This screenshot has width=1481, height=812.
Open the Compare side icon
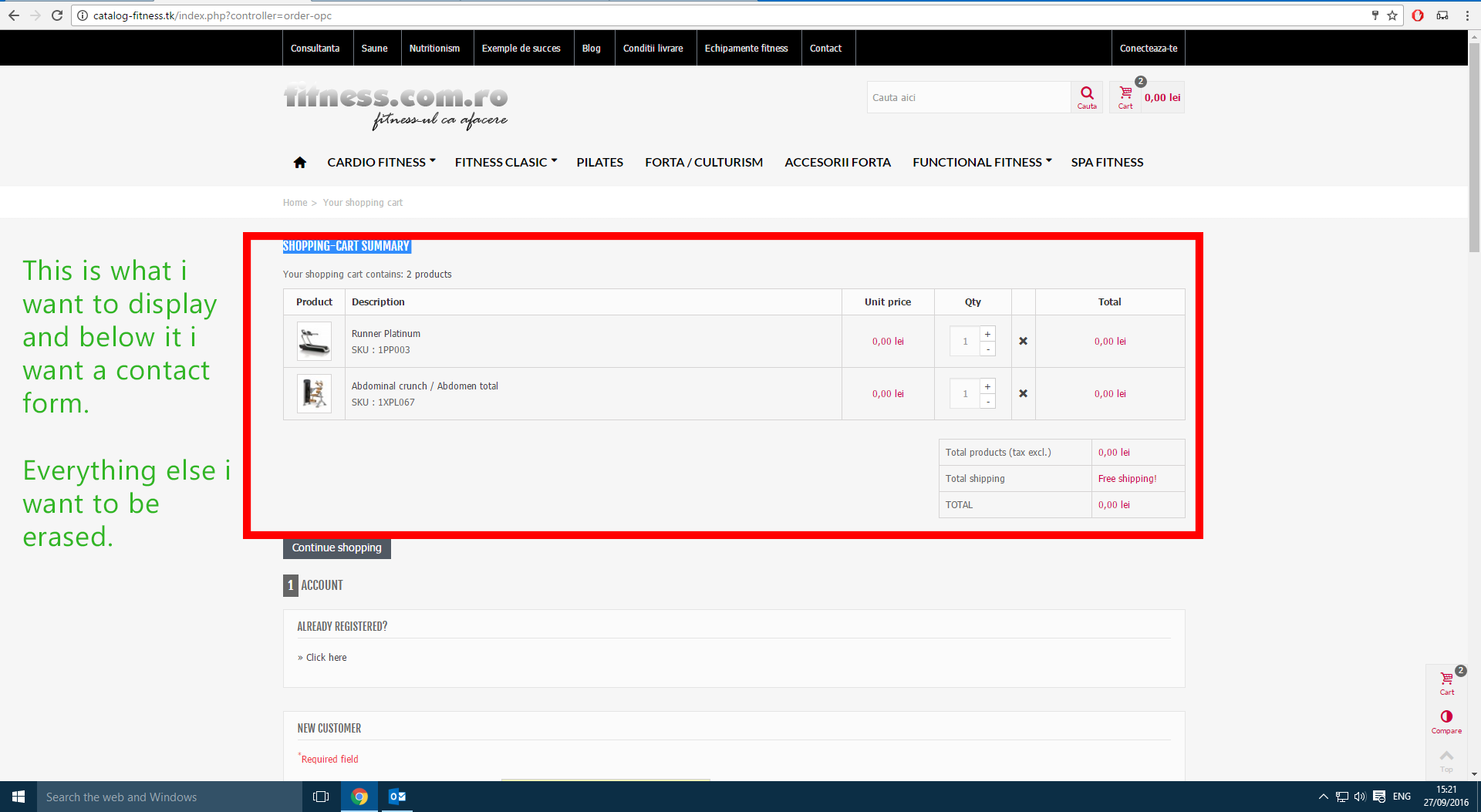click(1446, 723)
